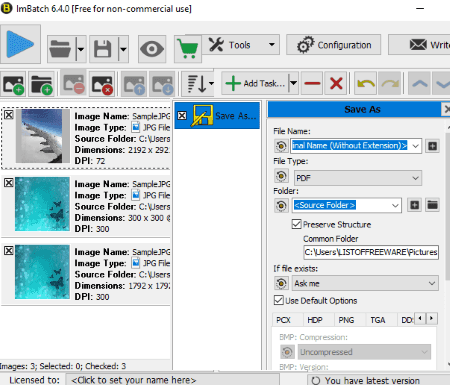Click the remove all images icon

(x=102, y=84)
